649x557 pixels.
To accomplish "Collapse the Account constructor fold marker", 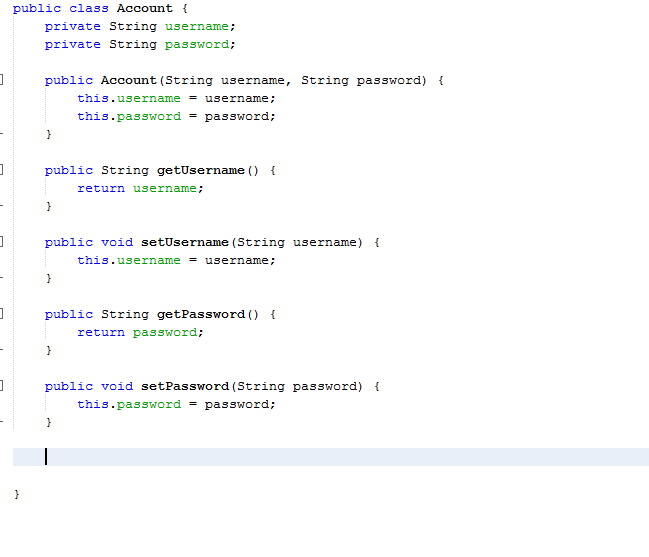I will (1, 79).
